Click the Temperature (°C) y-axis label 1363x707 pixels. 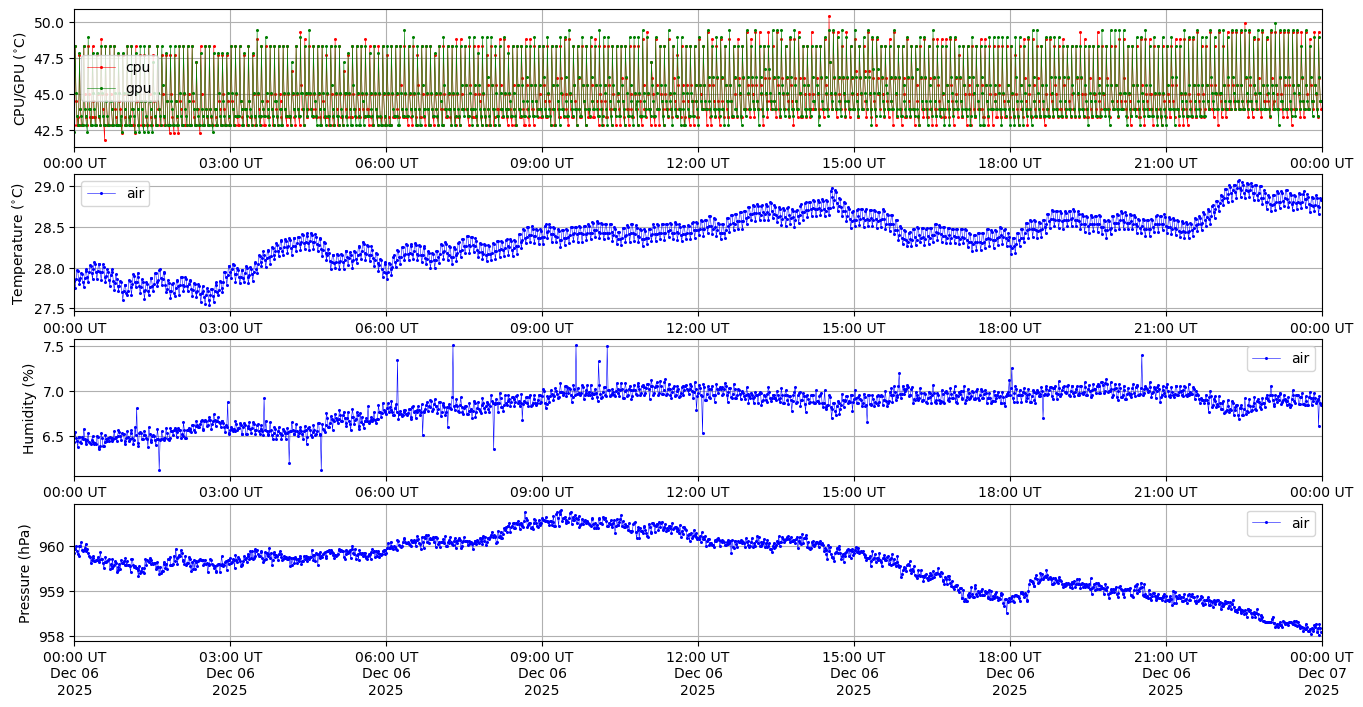(x=20, y=243)
